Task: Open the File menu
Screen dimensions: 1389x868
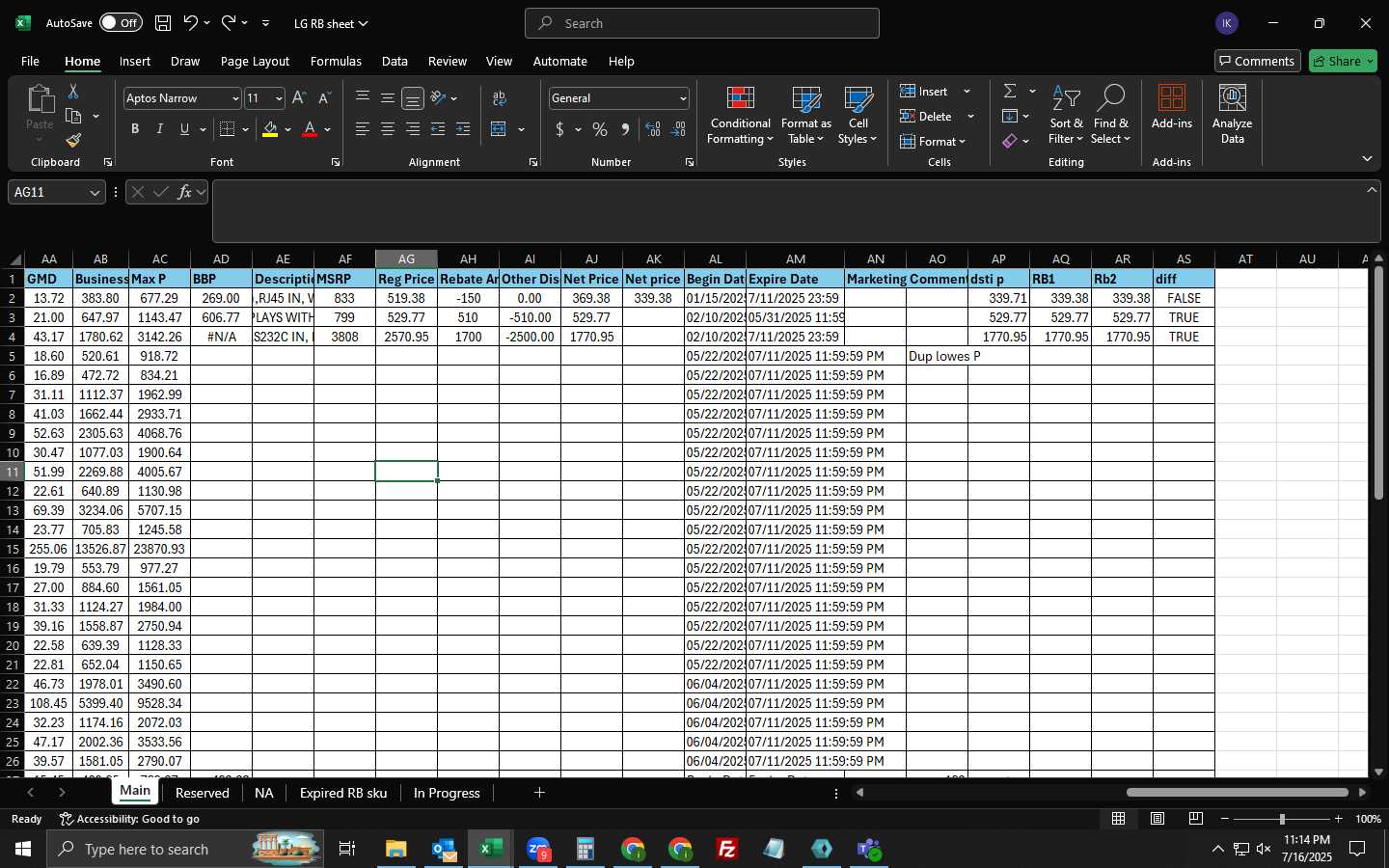Action: pos(30,61)
